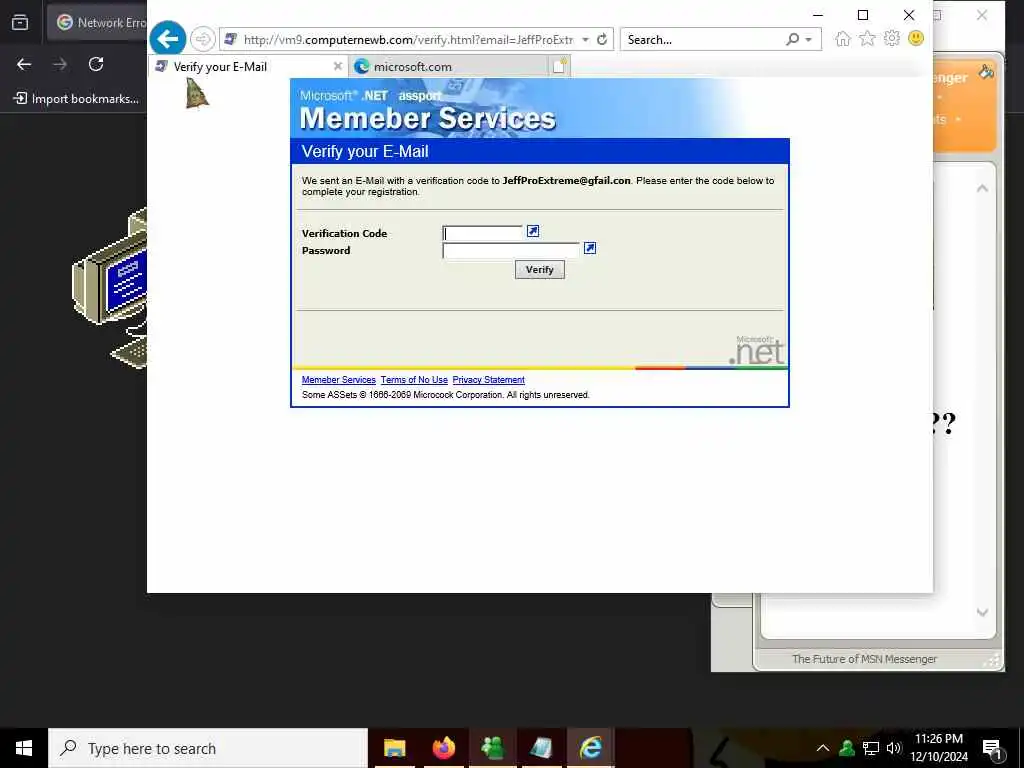
Task: Open Firefox from the taskbar
Action: tap(443, 748)
